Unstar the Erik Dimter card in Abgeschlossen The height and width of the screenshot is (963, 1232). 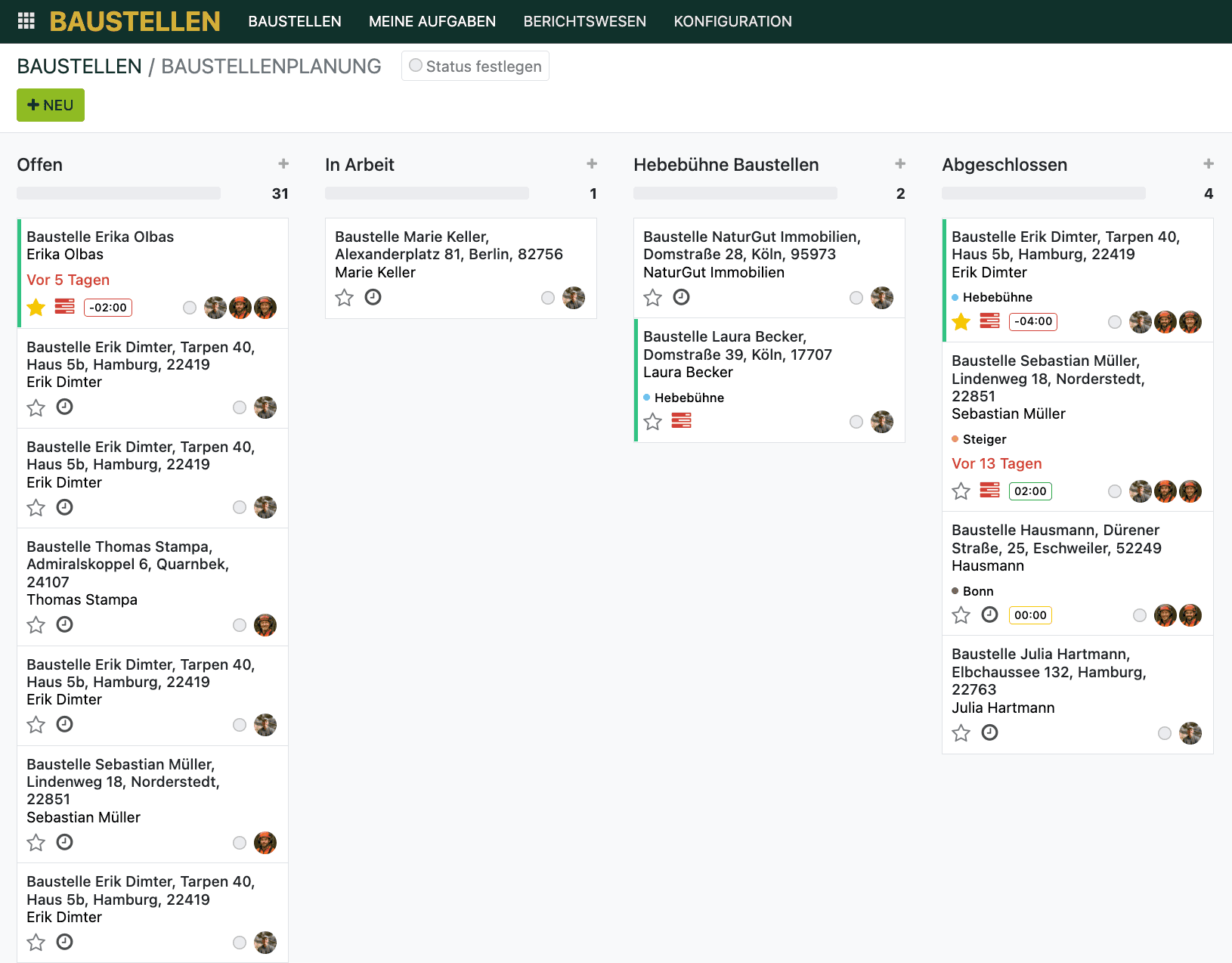tap(961, 322)
